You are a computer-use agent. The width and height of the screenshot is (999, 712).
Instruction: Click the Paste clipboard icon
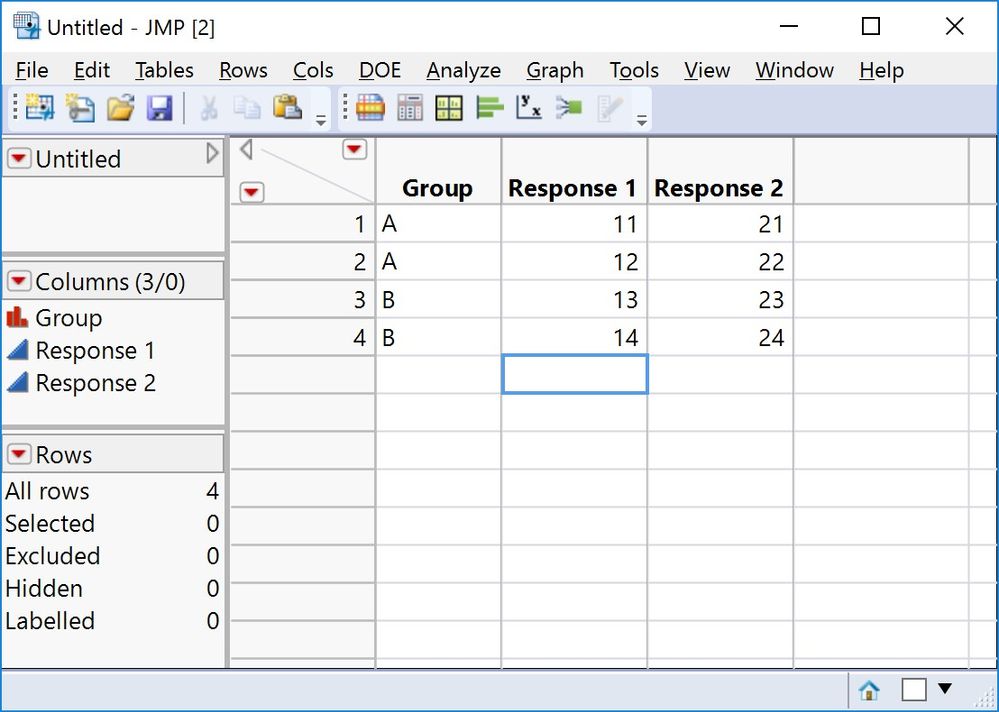[x=287, y=108]
